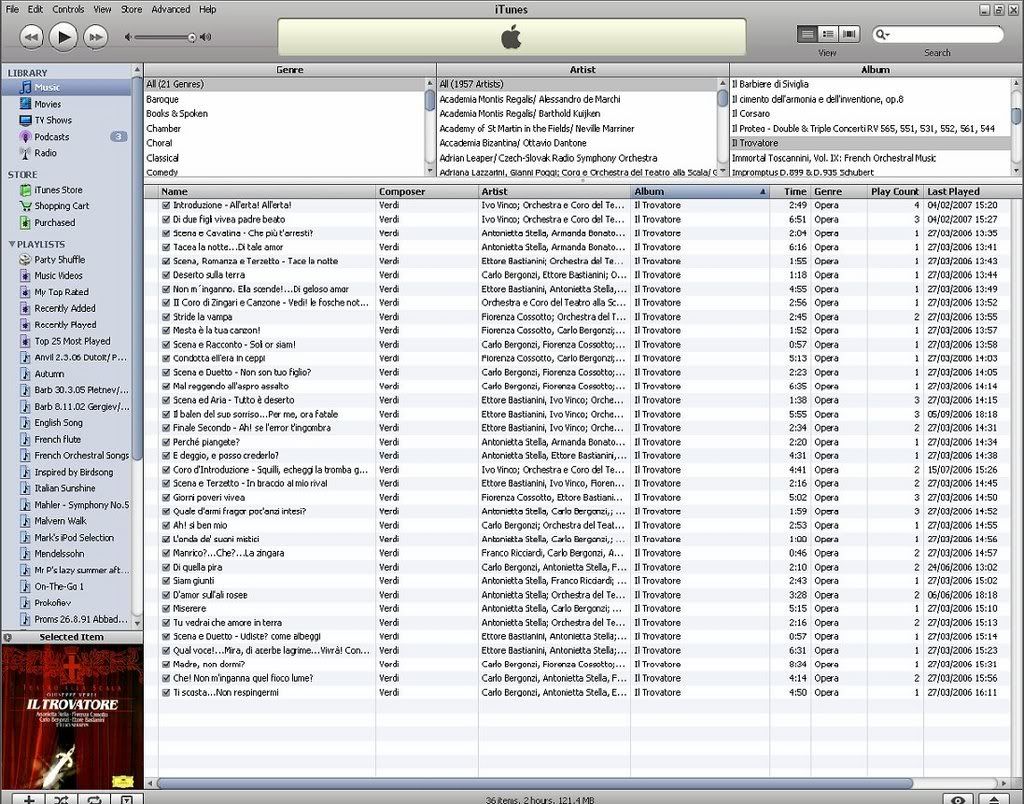This screenshot has width=1024, height=804.
Task: Uncheck 'Condotta ell'era in ceppi' checkbox
Action: [166, 359]
